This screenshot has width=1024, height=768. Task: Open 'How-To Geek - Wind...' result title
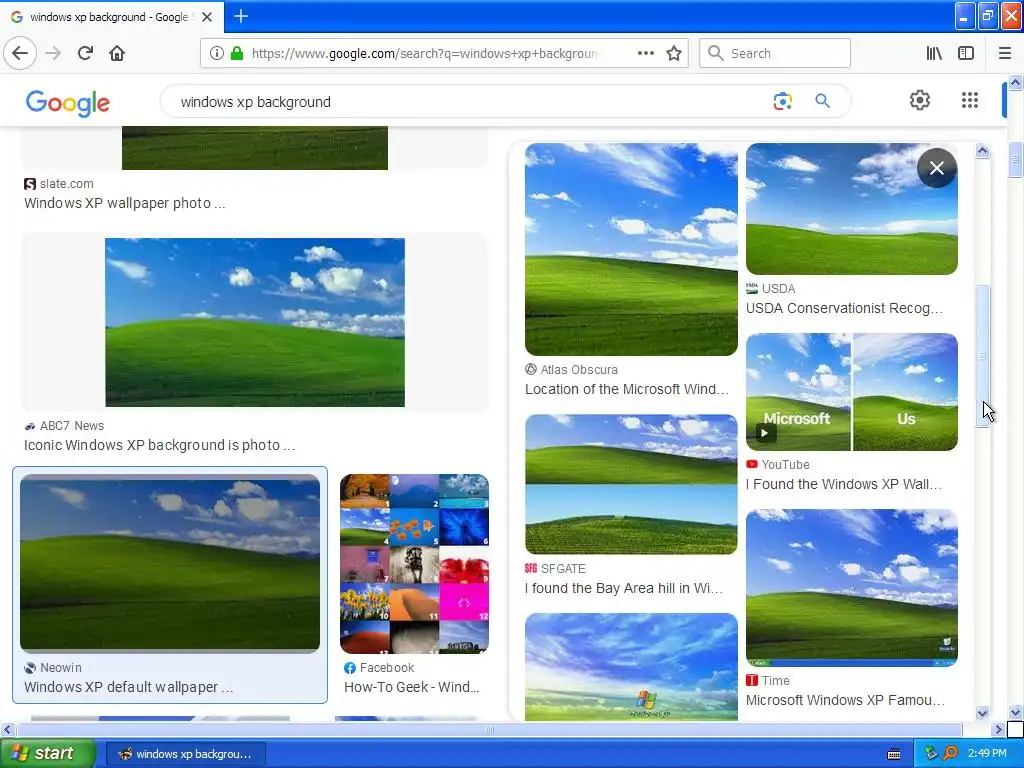411,687
